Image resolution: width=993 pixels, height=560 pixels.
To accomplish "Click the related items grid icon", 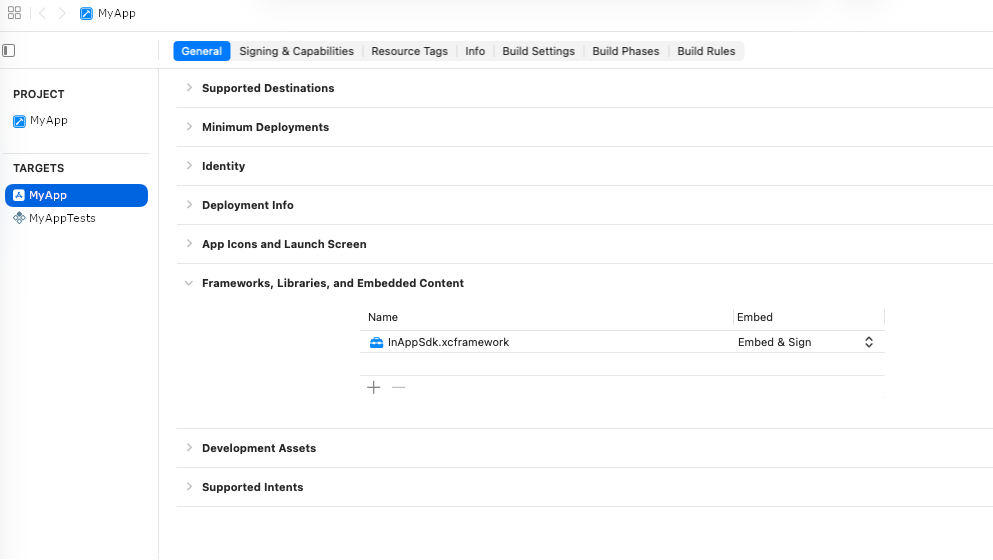I will [x=15, y=14].
